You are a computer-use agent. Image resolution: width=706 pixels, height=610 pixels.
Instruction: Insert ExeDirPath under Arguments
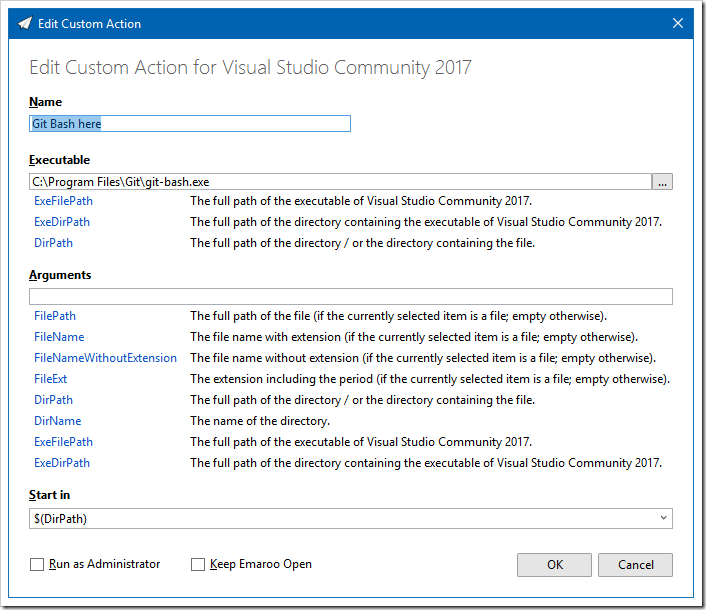[x=62, y=463]
